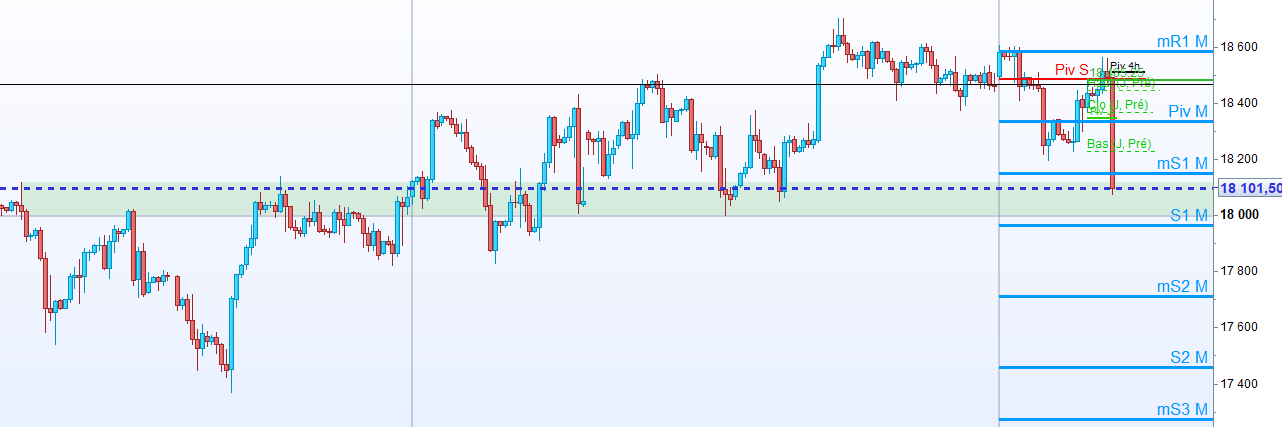The height and width of the screenshot is (427, 1282).
Task: Click the current price tag 18 101,50
Action: 1250,188
